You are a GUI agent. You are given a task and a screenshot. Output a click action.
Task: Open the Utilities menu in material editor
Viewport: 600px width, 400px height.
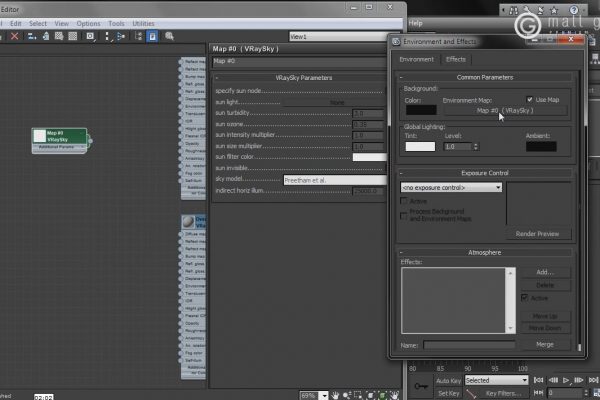pyautogui.click(x=143, y=24)
